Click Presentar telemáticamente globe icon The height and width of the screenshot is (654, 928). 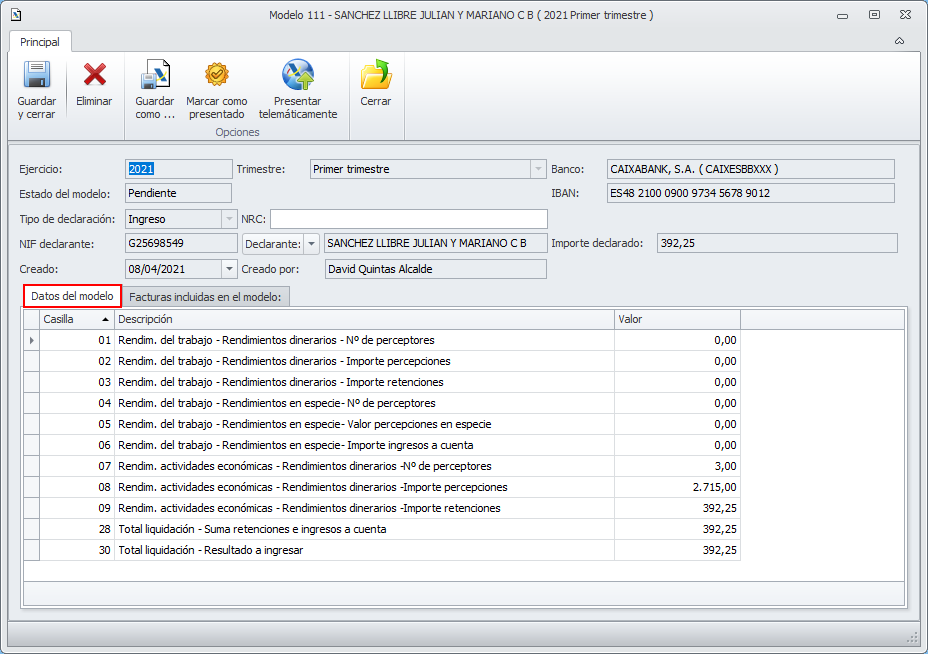297,77
